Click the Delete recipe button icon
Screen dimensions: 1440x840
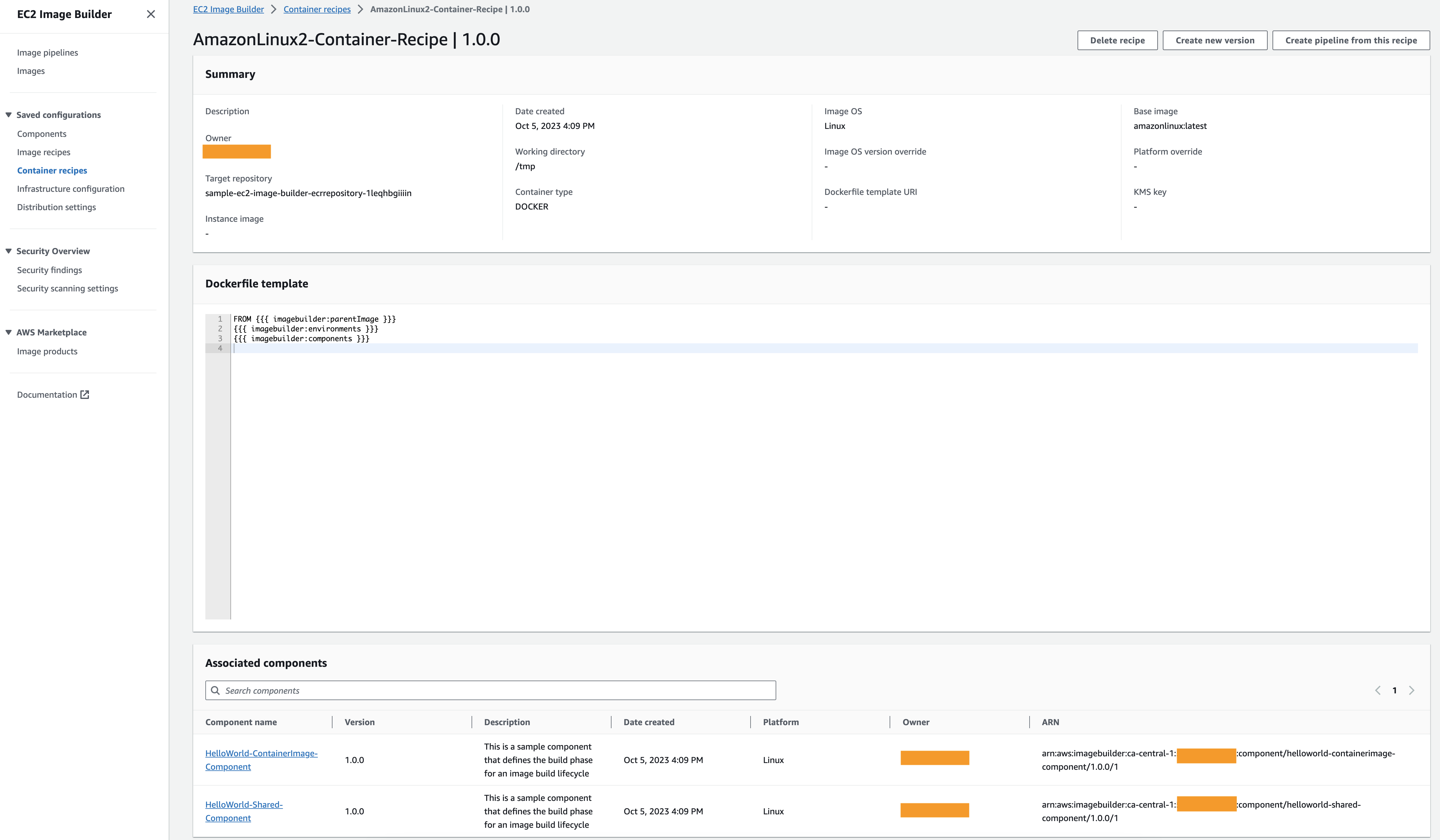coord(1117,40)
